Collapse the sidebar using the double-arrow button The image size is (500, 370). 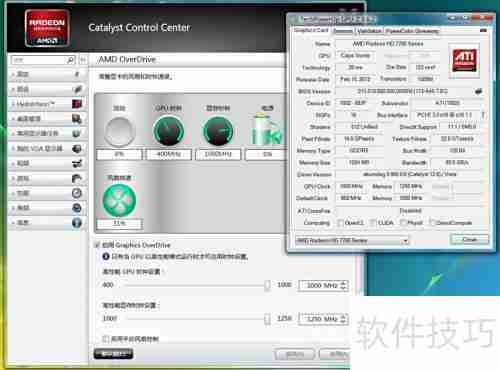click(83, 60)
